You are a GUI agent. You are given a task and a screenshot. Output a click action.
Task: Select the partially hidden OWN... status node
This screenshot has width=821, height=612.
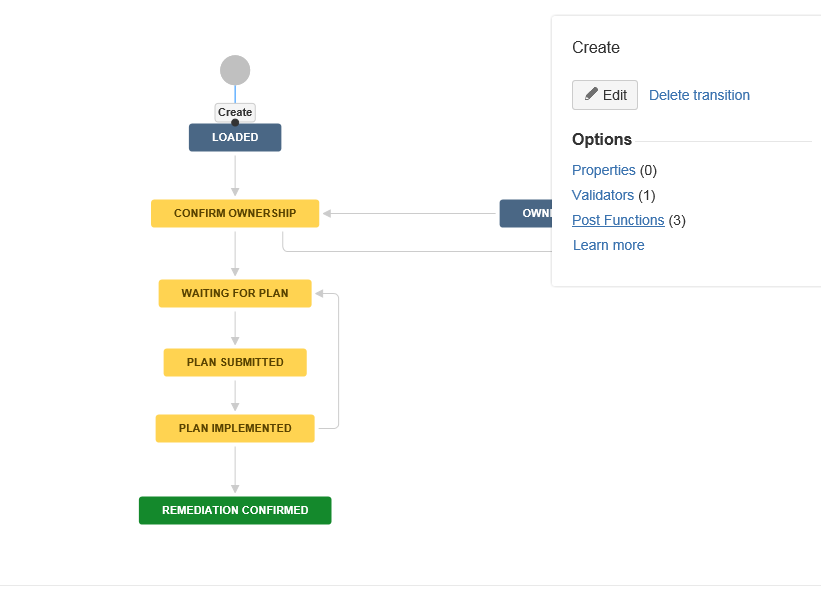click(526, 213)
